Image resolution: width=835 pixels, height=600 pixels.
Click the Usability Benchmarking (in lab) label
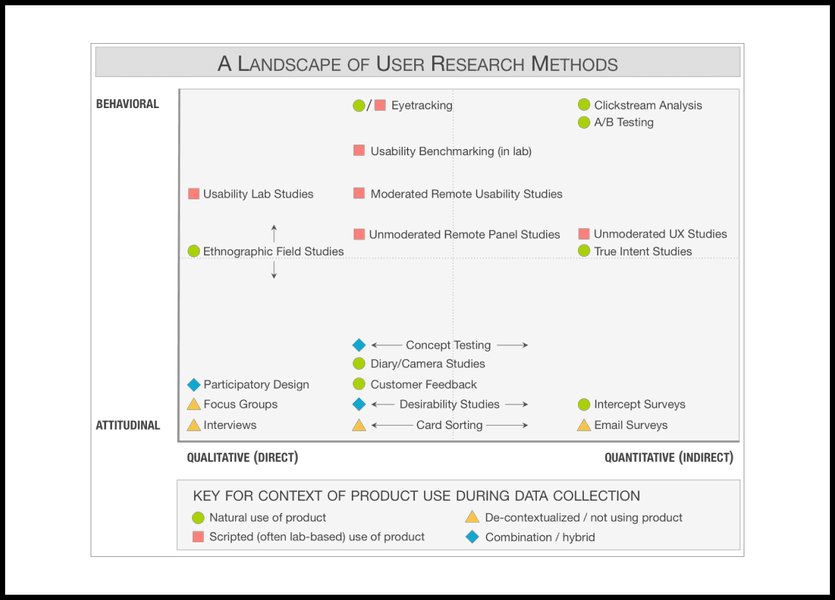[x=451, y=151]
